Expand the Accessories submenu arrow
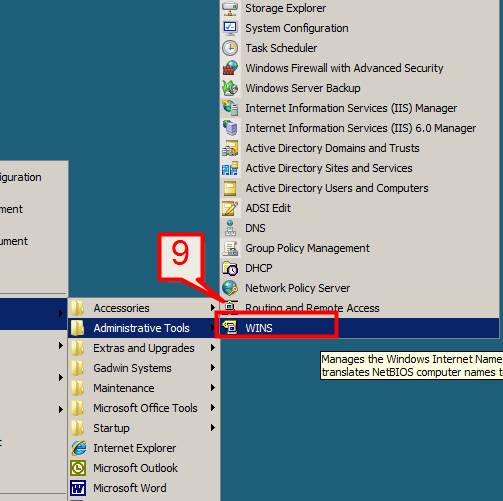The height and width of the screenshot is (501, 503). (213, 307)
